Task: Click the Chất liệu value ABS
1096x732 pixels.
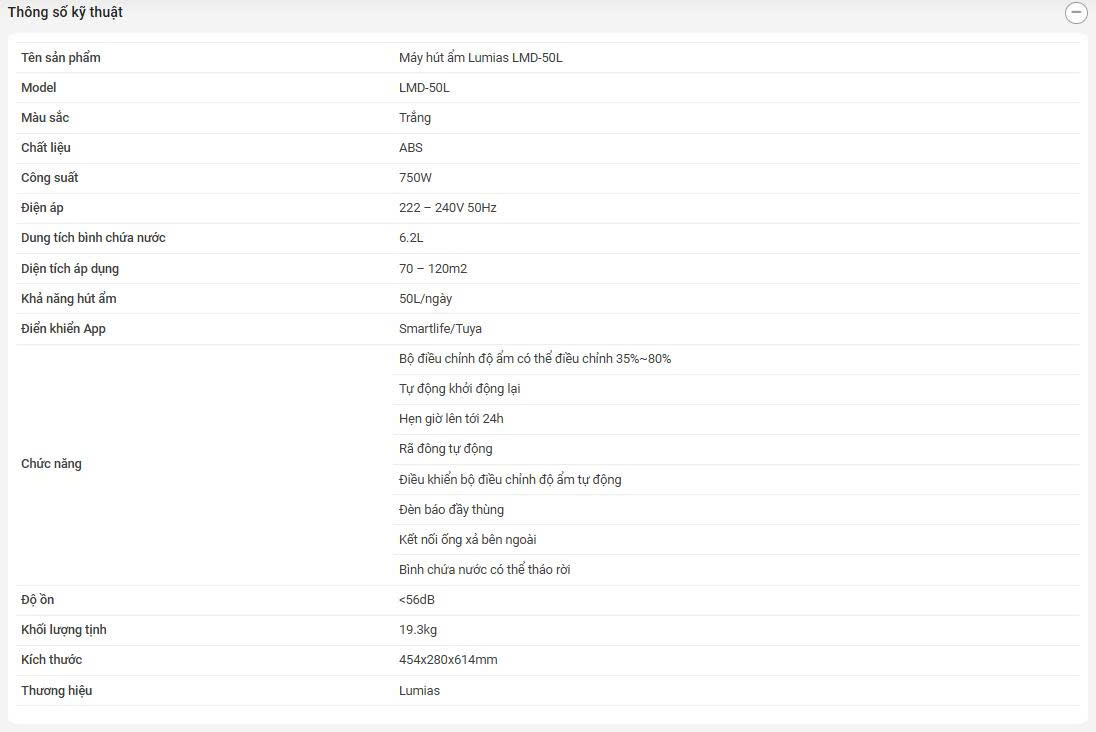Action: (411, 148)
